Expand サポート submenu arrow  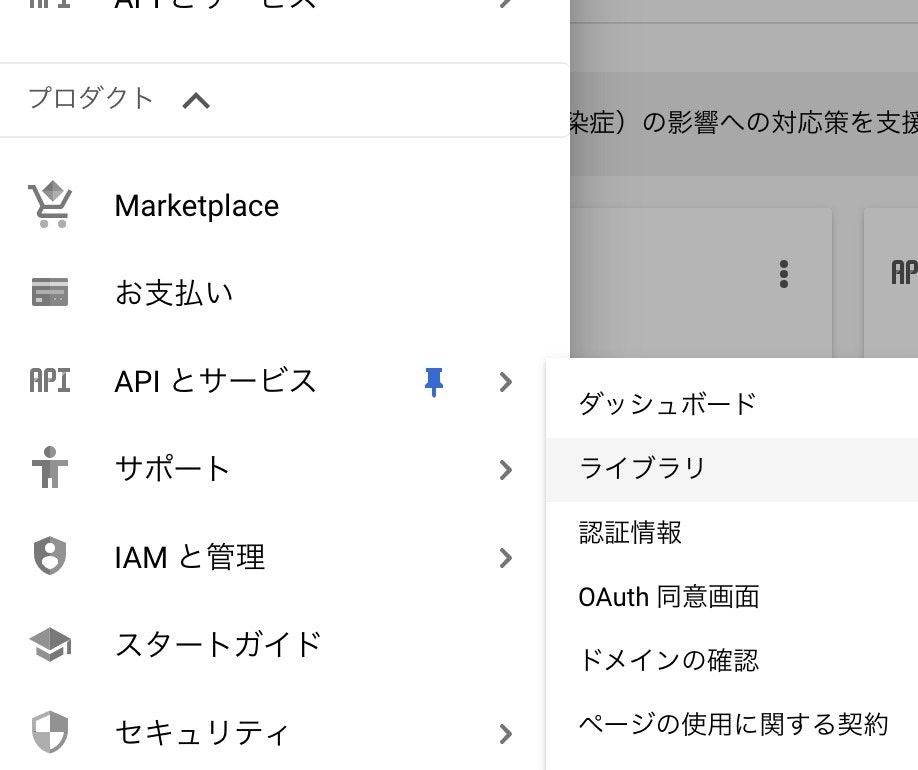[506, 470]
